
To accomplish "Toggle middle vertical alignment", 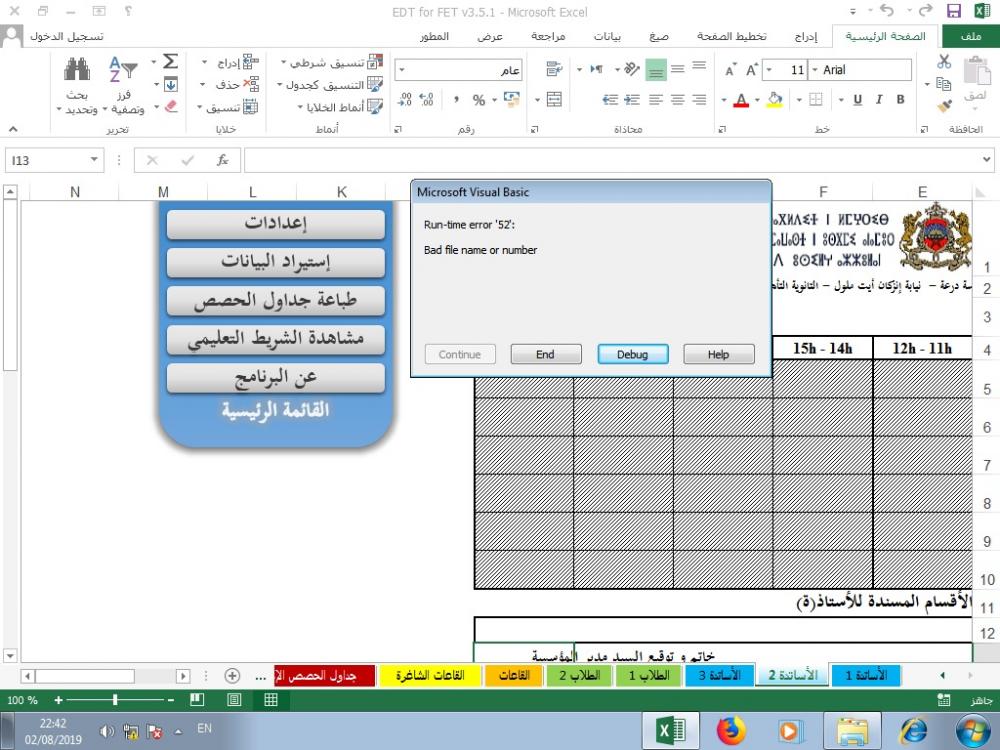I will click(x=677, y=68).
